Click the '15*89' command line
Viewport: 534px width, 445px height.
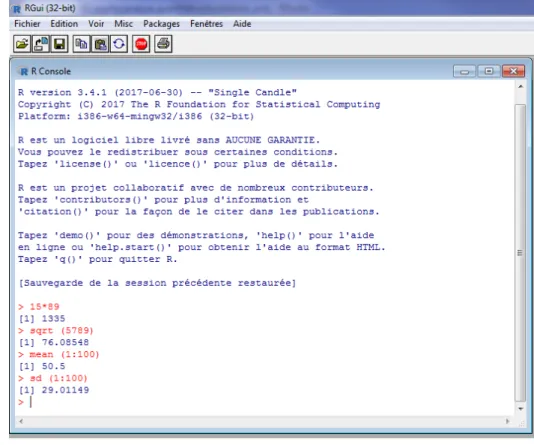tap(39, 307)
